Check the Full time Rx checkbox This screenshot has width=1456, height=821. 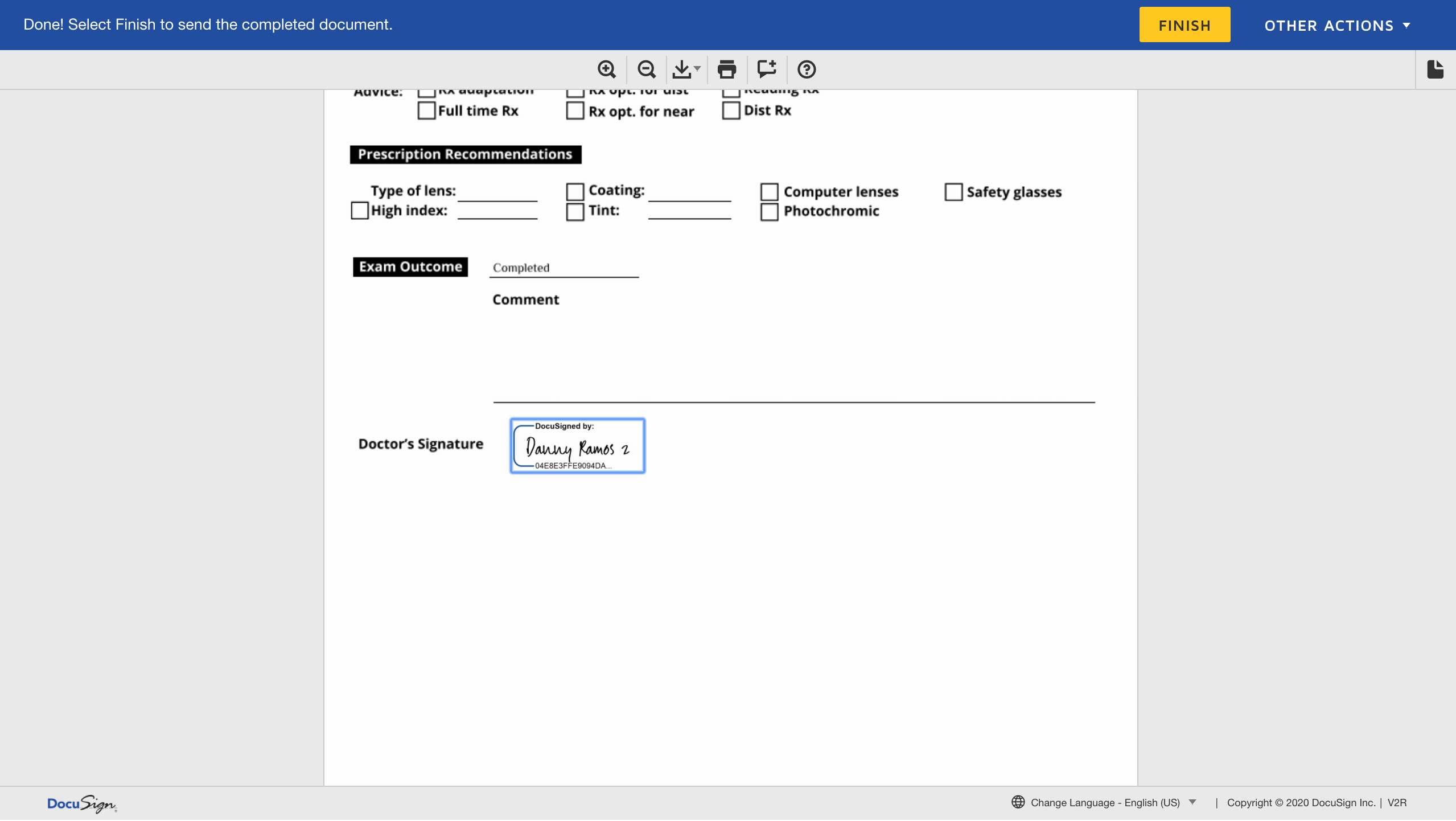(x=426, y=110)
